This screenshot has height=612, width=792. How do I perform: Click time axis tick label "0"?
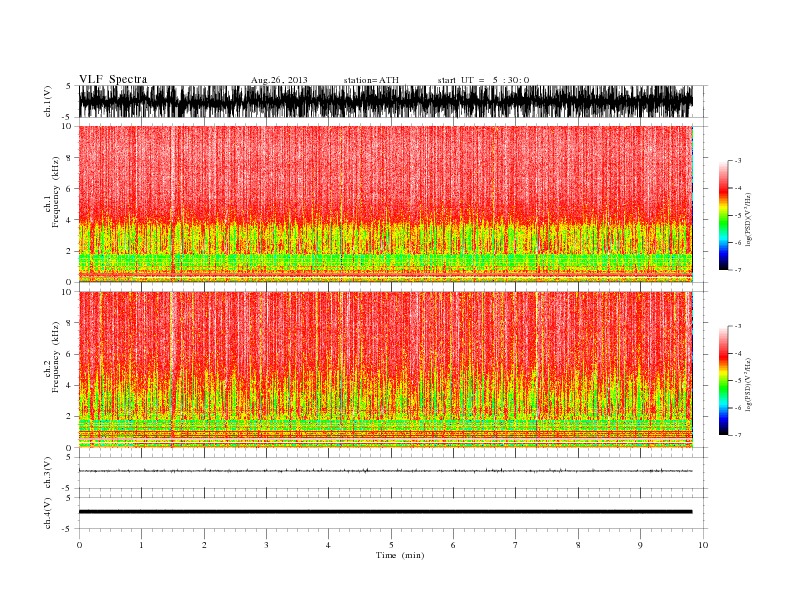pyautogui.click(x=79, y=545)
